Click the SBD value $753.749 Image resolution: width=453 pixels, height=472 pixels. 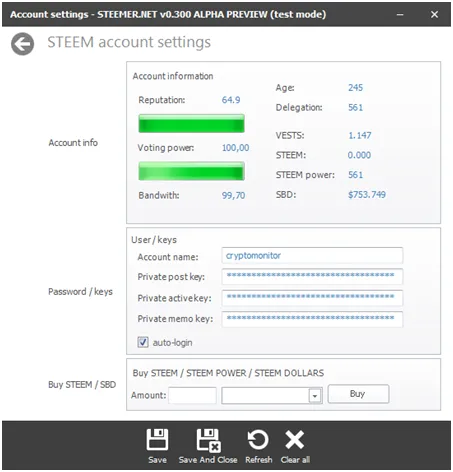367,195
